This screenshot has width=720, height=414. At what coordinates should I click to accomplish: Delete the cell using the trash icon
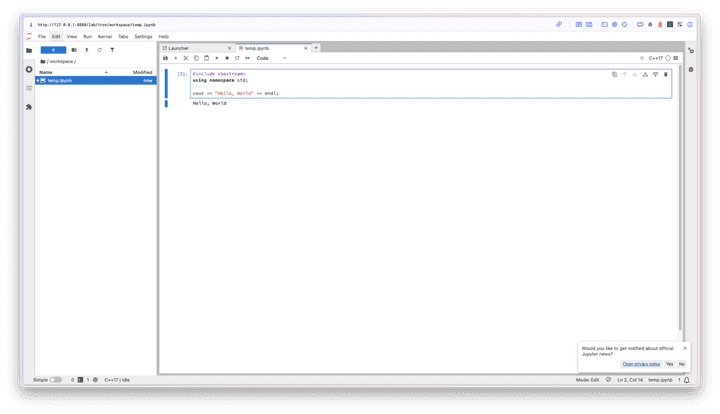666,74
